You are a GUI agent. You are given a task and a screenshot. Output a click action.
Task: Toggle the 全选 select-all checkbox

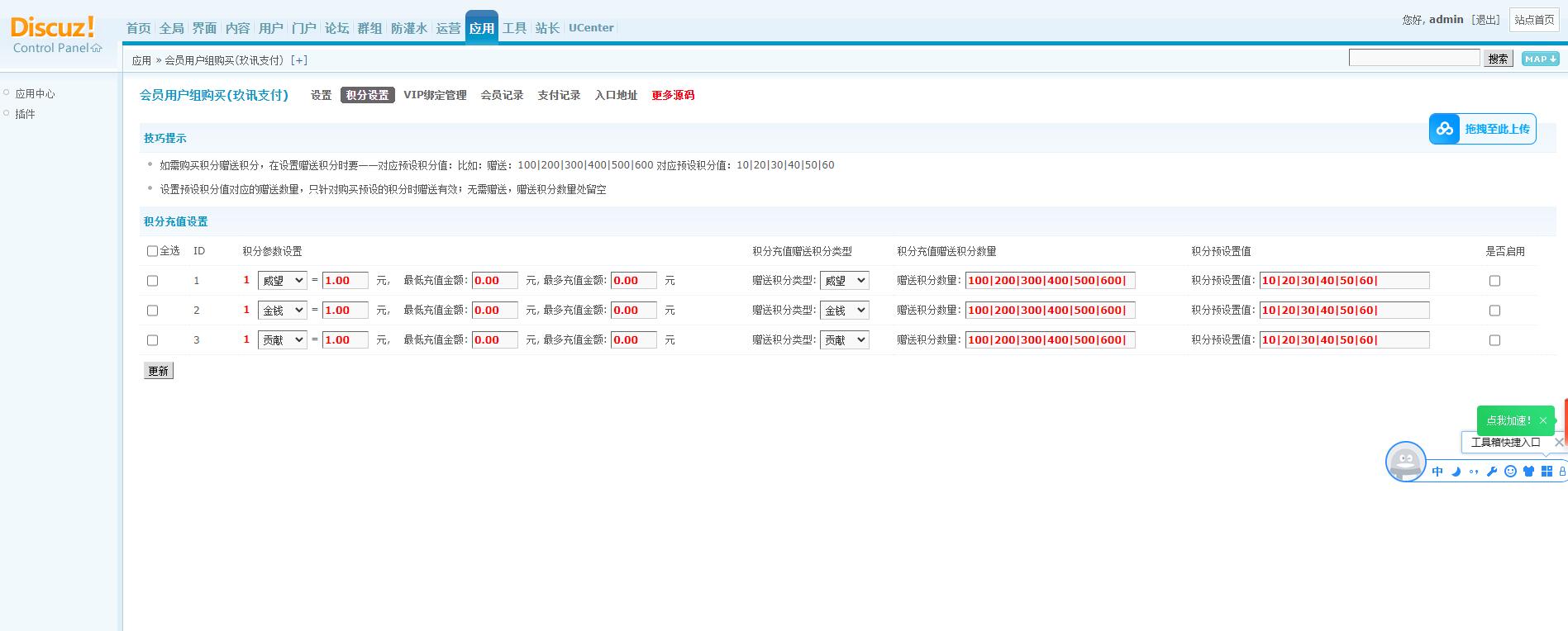(152, 251)
